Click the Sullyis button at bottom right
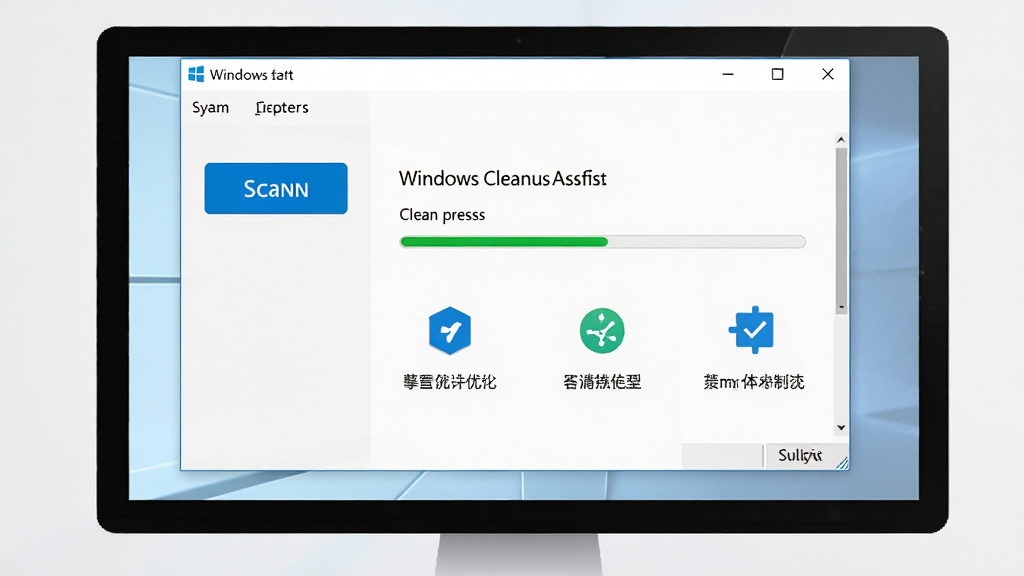 tap(800, 455)
